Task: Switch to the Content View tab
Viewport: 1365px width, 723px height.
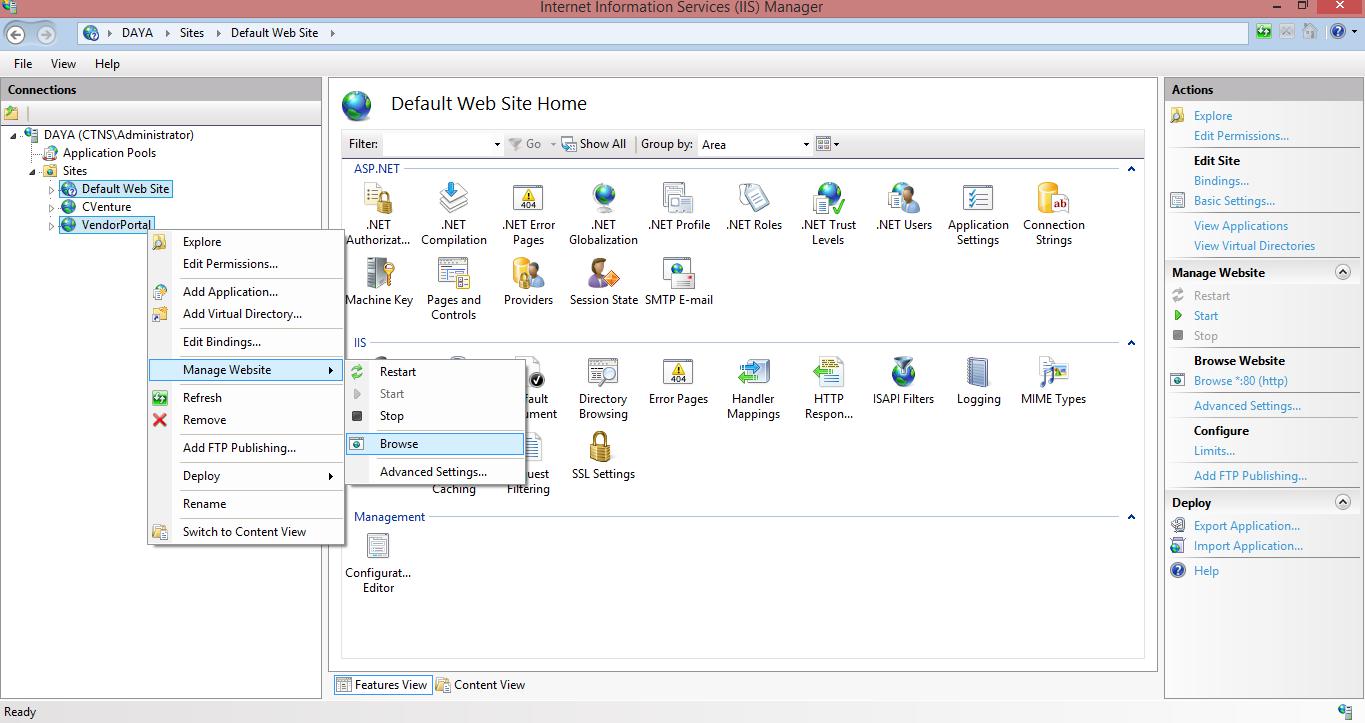Action: pos(480,685)
